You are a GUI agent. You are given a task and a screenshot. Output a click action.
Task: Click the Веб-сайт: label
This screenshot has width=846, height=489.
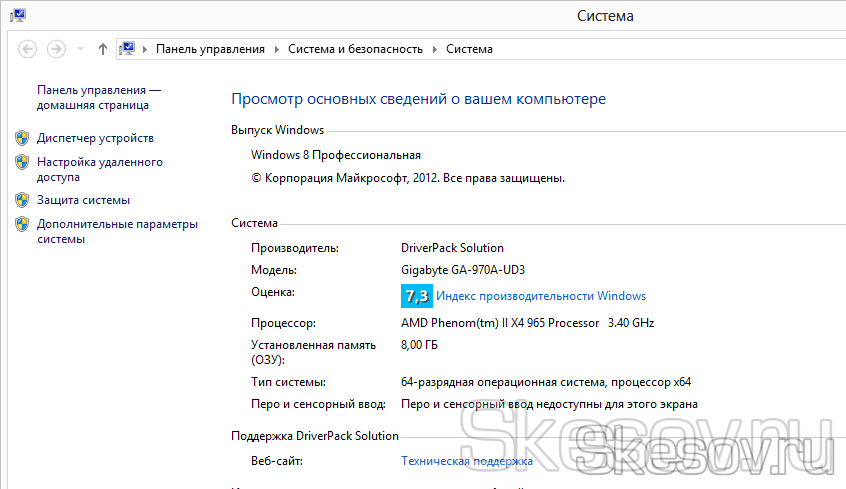(277, 461)
